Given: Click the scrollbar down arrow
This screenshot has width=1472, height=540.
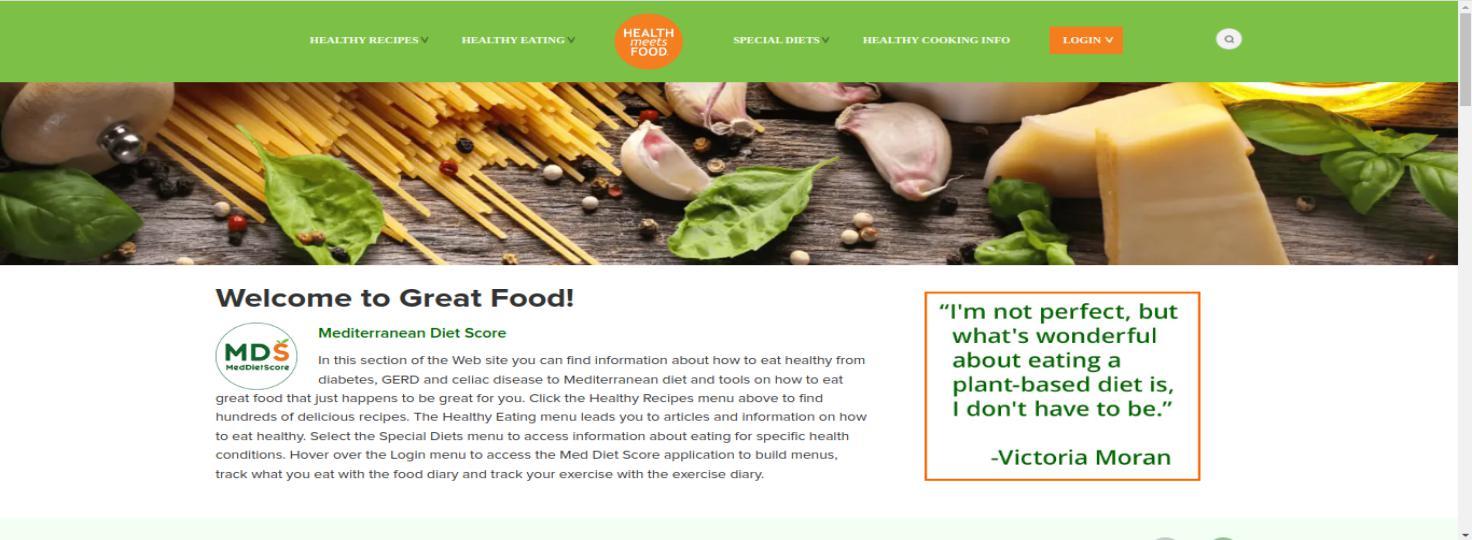Looking at the screenshot, I should pyautogui.click(x=1465, y=533).
